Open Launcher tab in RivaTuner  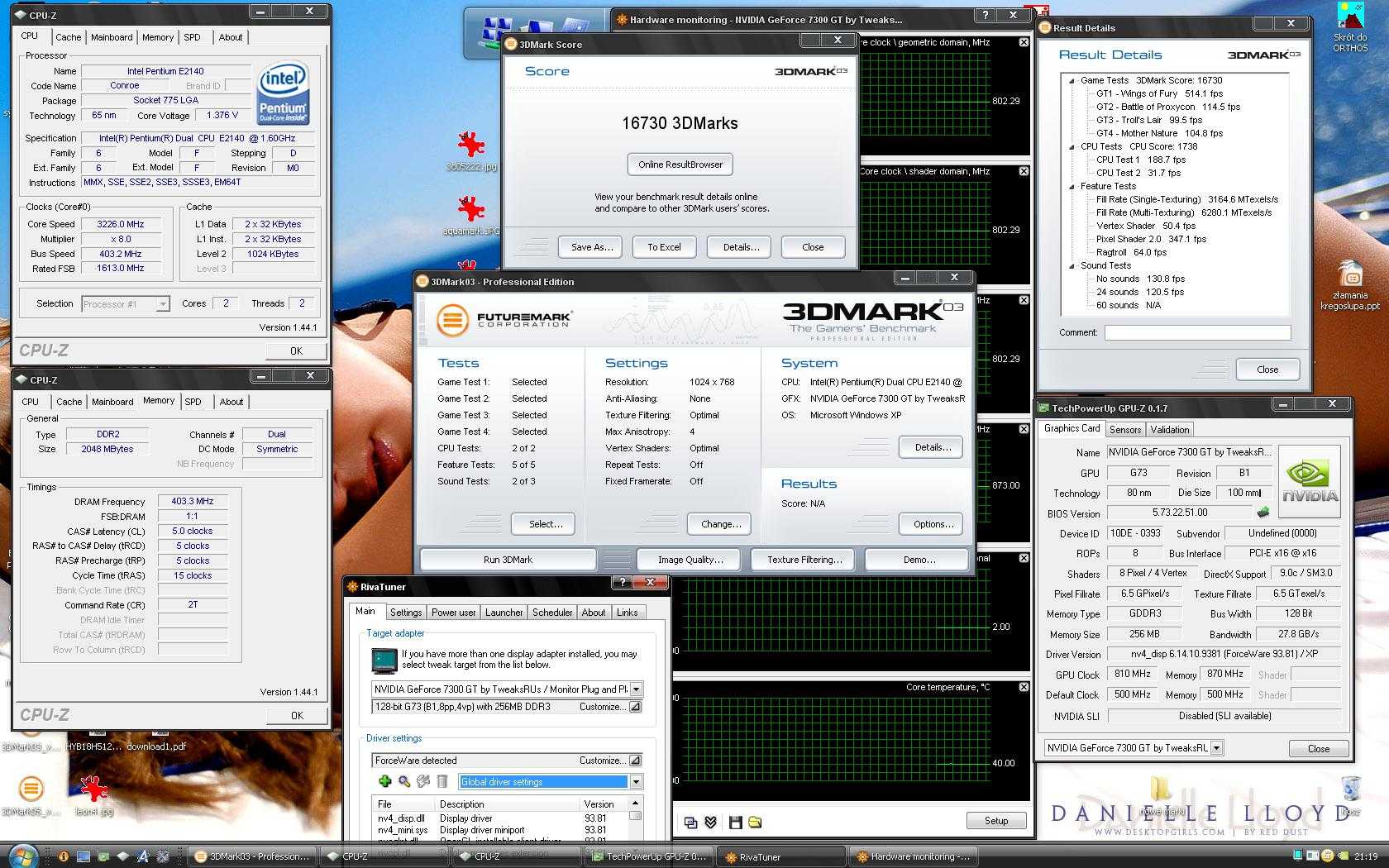pyautogui.click(x=504, y=613)
